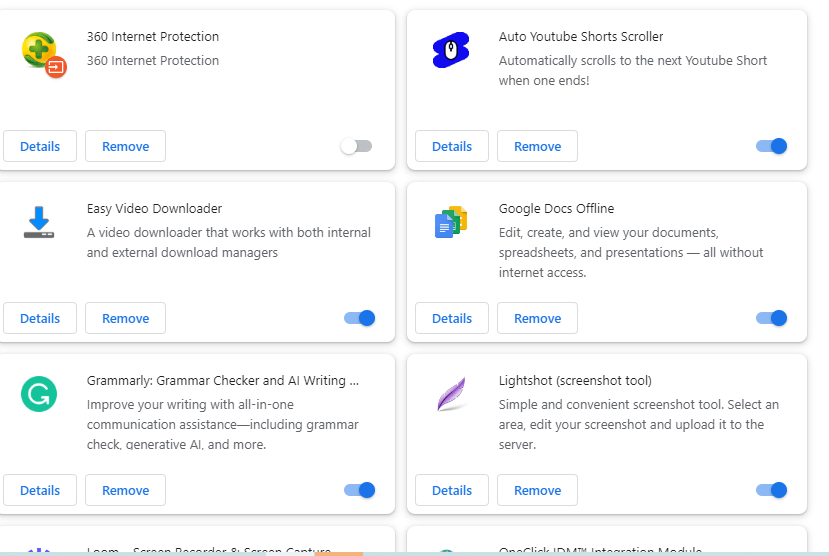The height and width of the screenshot is (556, 829).
Task: Click the 'Improve your writing with all-in-one' description
Action: tap(223, 424)
